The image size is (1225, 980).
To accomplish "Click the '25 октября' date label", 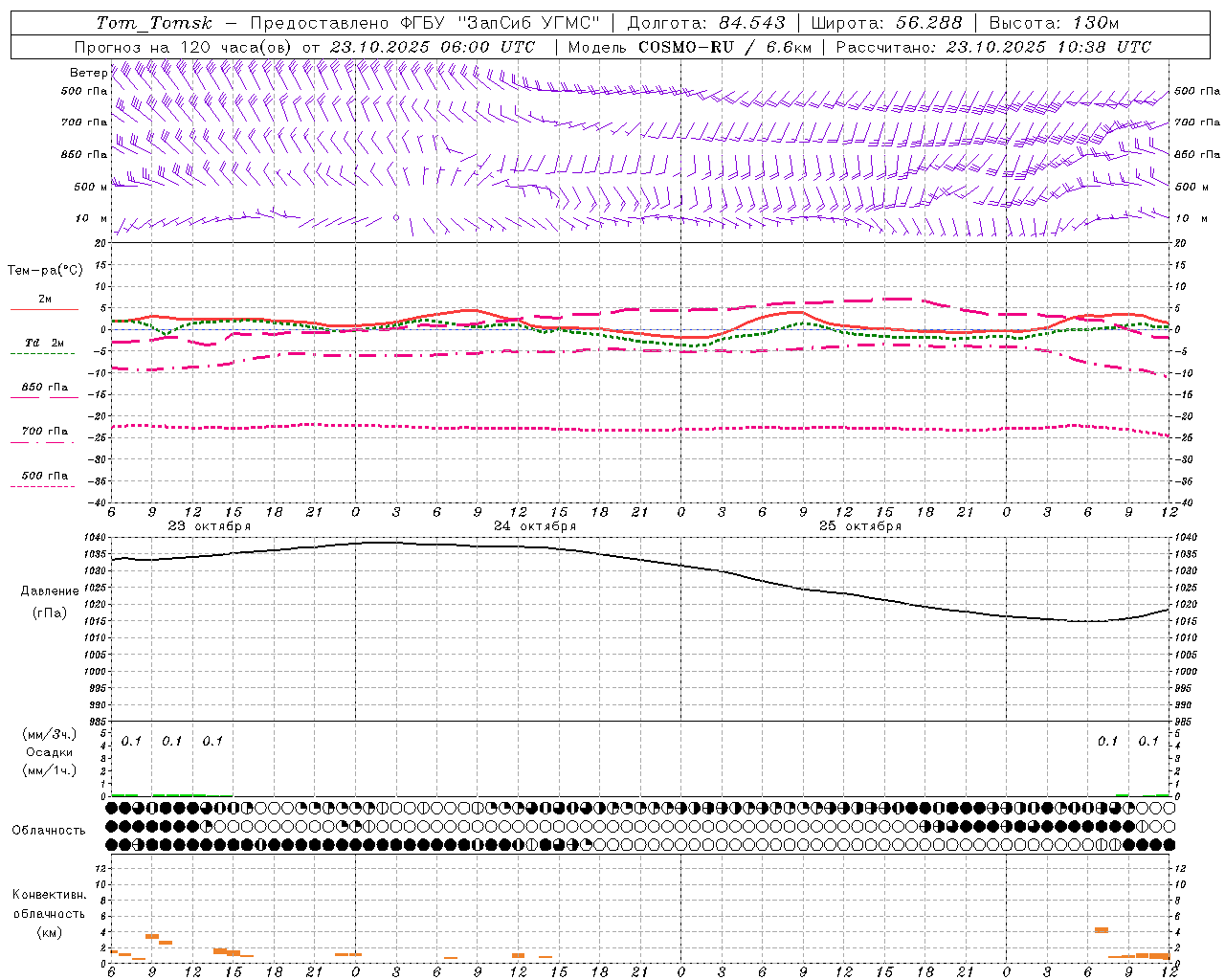I will (860, 526).
